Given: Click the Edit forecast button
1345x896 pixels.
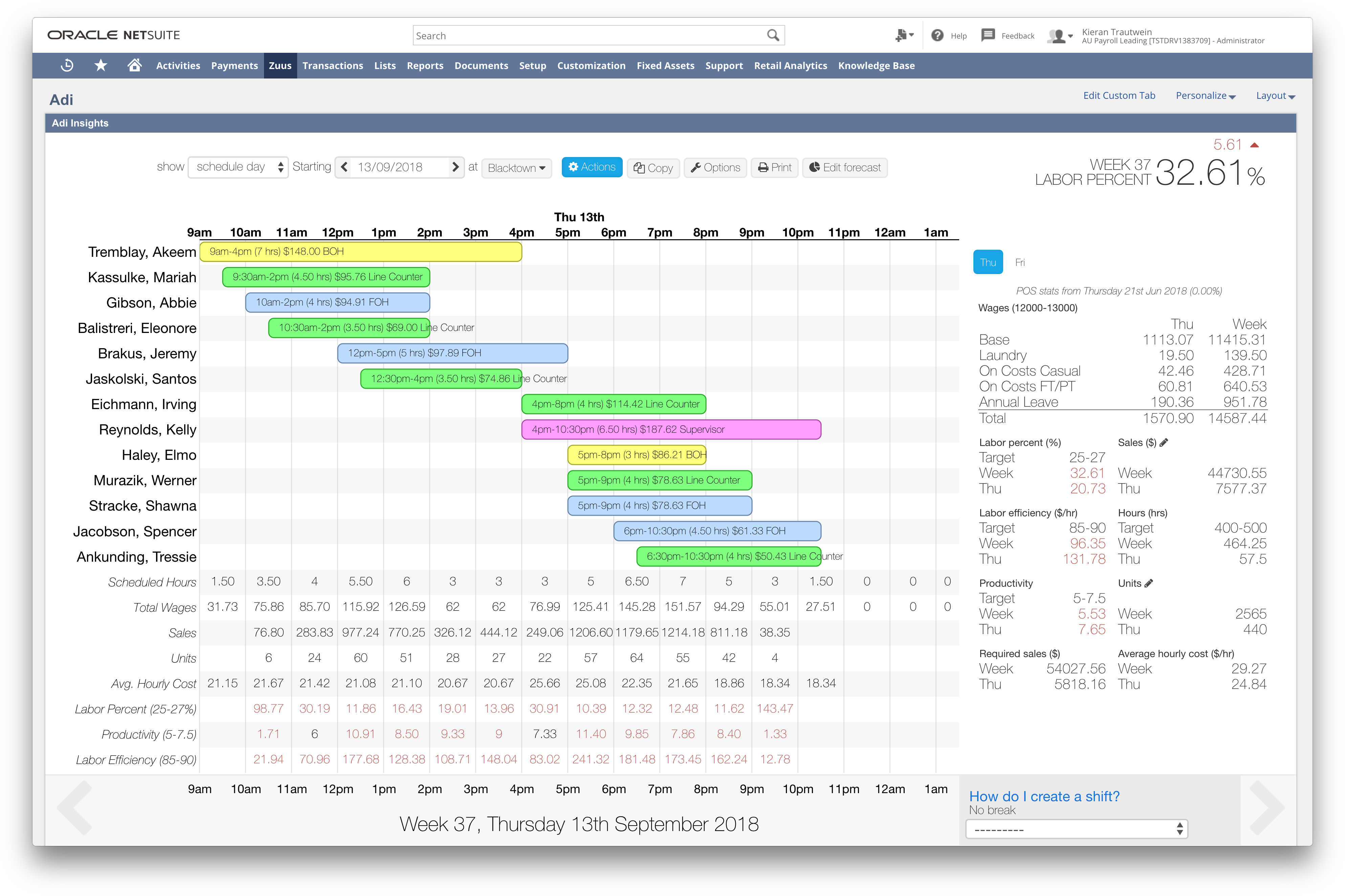Looking at the screenshot, I should coord(844,167).
